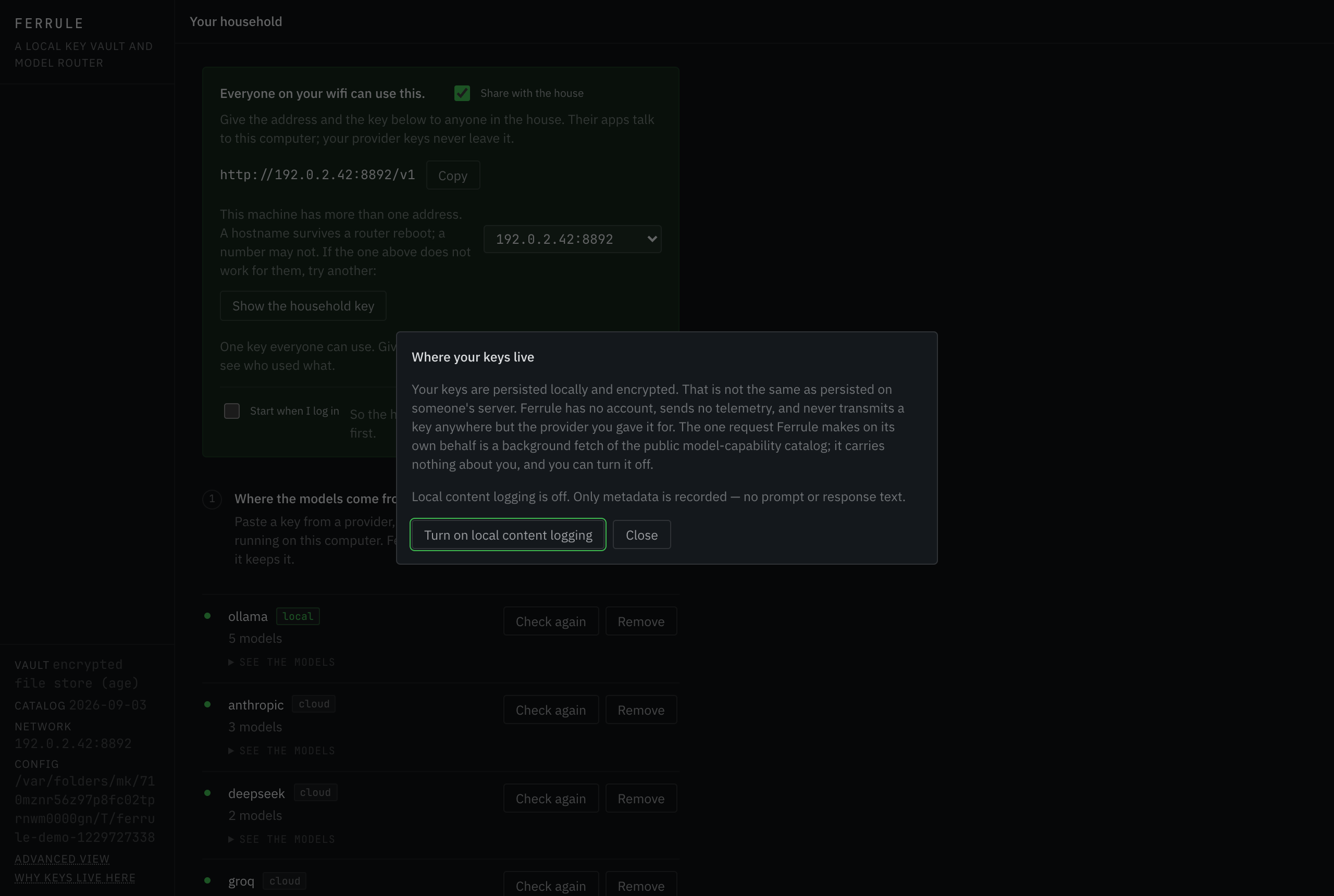Copy the household address URL

453,176
